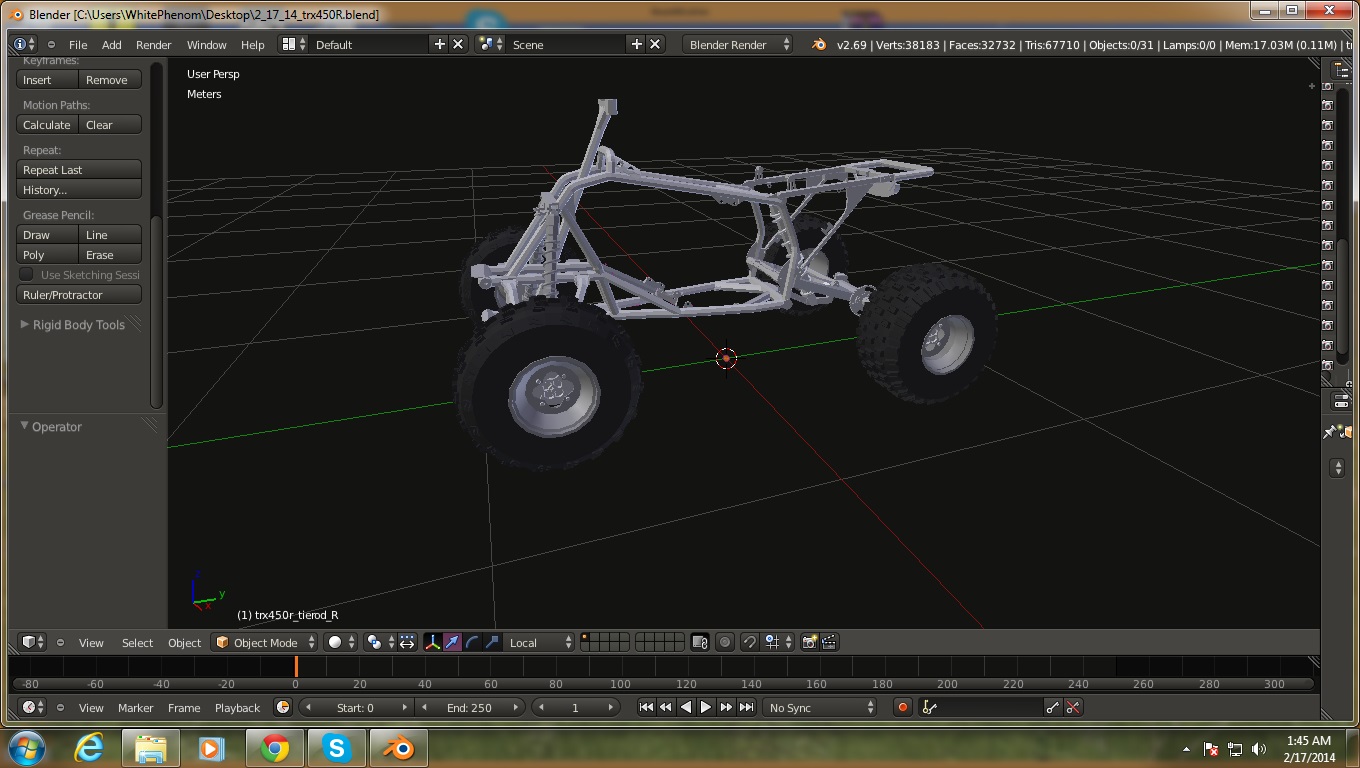1360x768 pixels.
Task: Toggle proportional editing in Object Mode
Action: click(x=725, y=642)
